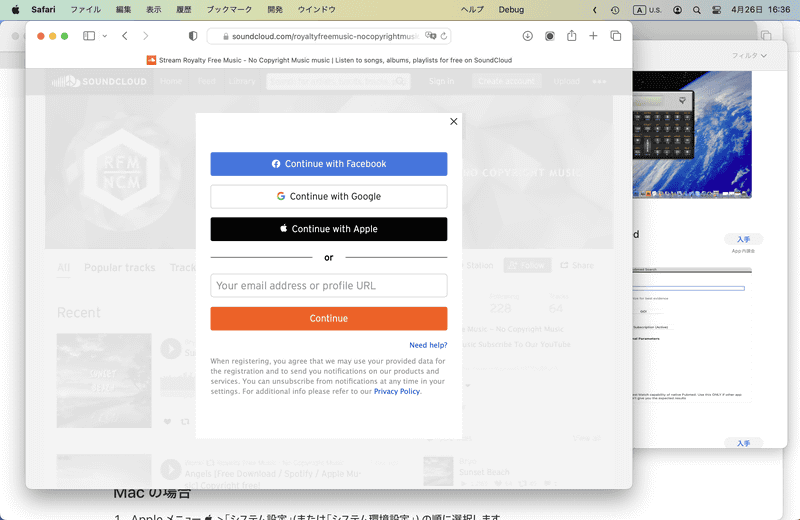
Task: Continue with Facebook button
Action: point(329,164)
